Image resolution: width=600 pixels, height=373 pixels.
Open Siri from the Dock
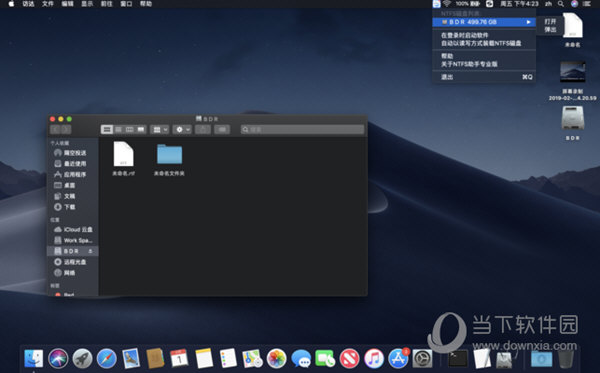pos(58,359)
